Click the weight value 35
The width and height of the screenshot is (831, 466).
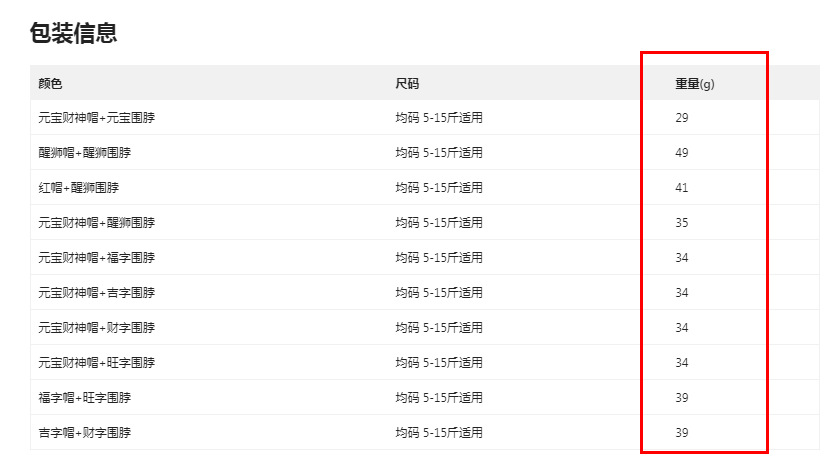pos(682,223)
